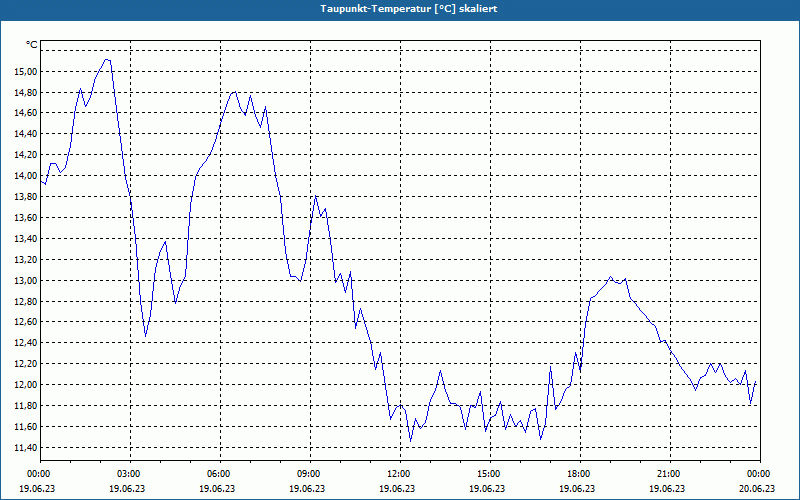The height and width of the screenshot is (500, 800).
Task: Click the '°C' unit label on the y-axis
Action: click(32, 45)
